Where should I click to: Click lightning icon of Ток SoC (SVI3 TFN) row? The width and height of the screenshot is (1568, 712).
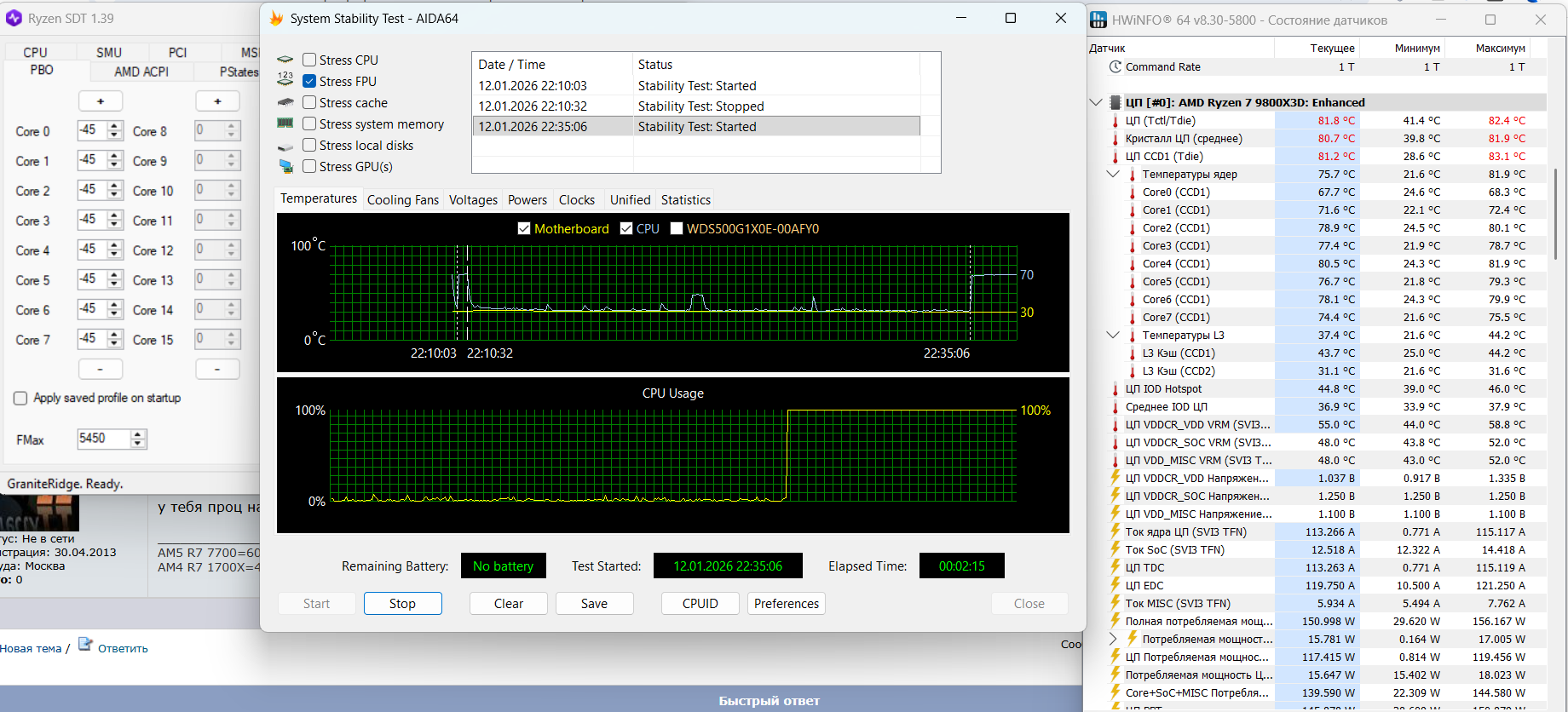coord(1115,549)
